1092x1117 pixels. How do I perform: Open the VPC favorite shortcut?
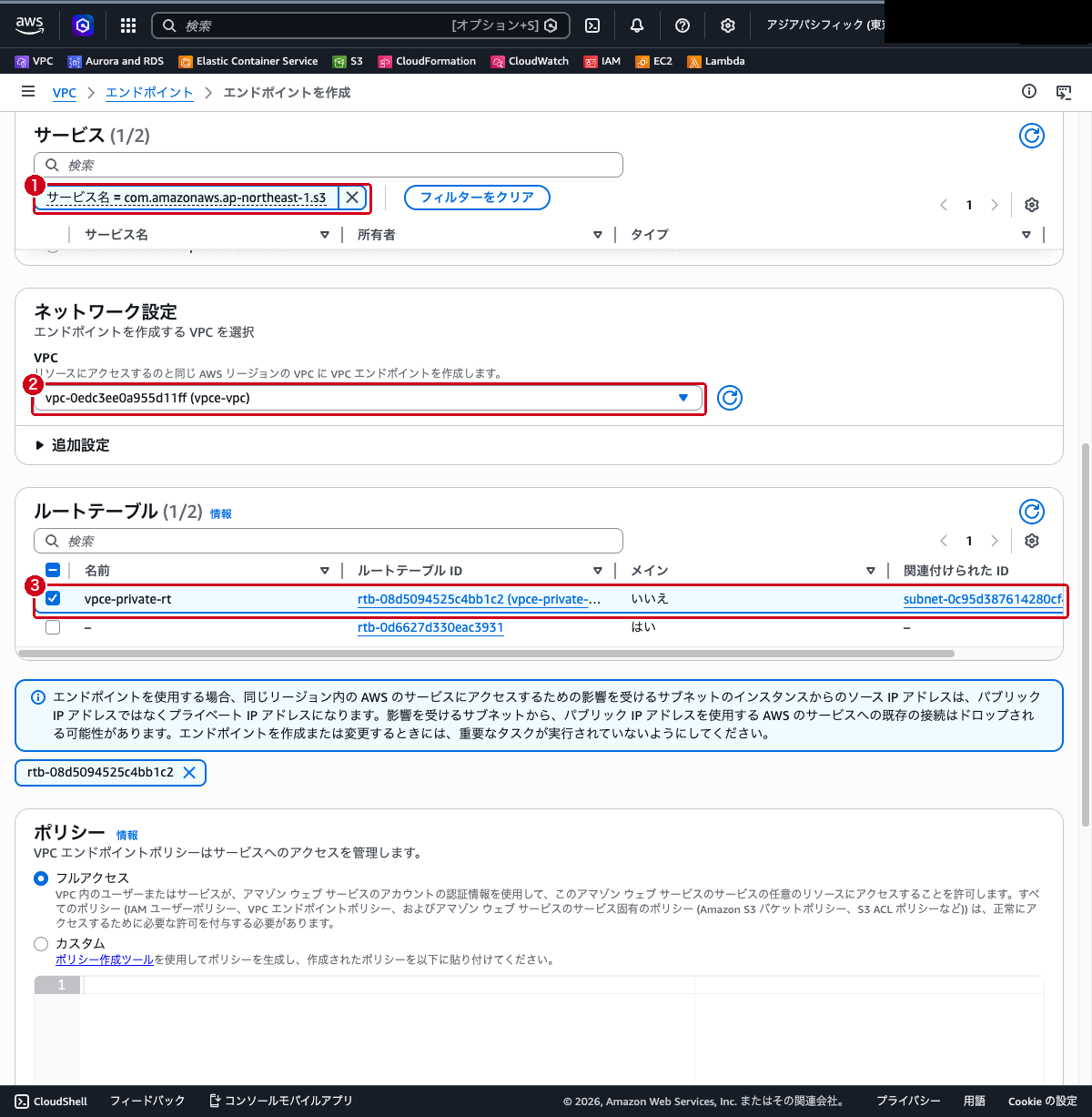coord(34,61)
